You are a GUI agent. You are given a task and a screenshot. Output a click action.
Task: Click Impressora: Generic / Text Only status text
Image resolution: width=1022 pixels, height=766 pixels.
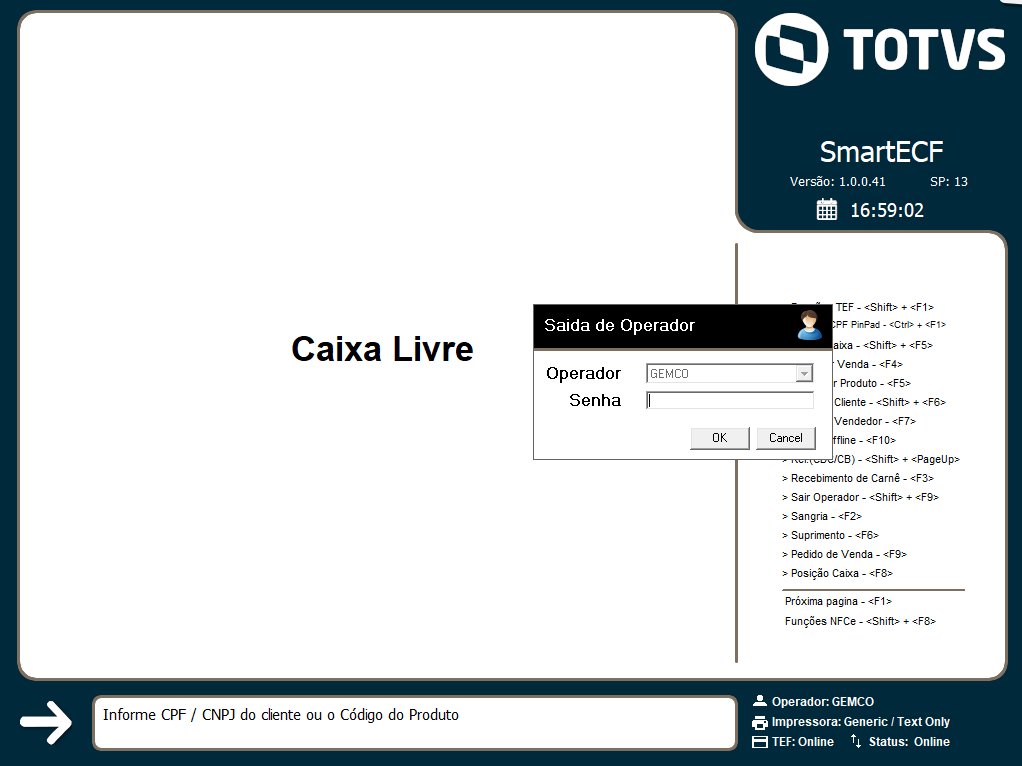[860, 722]
